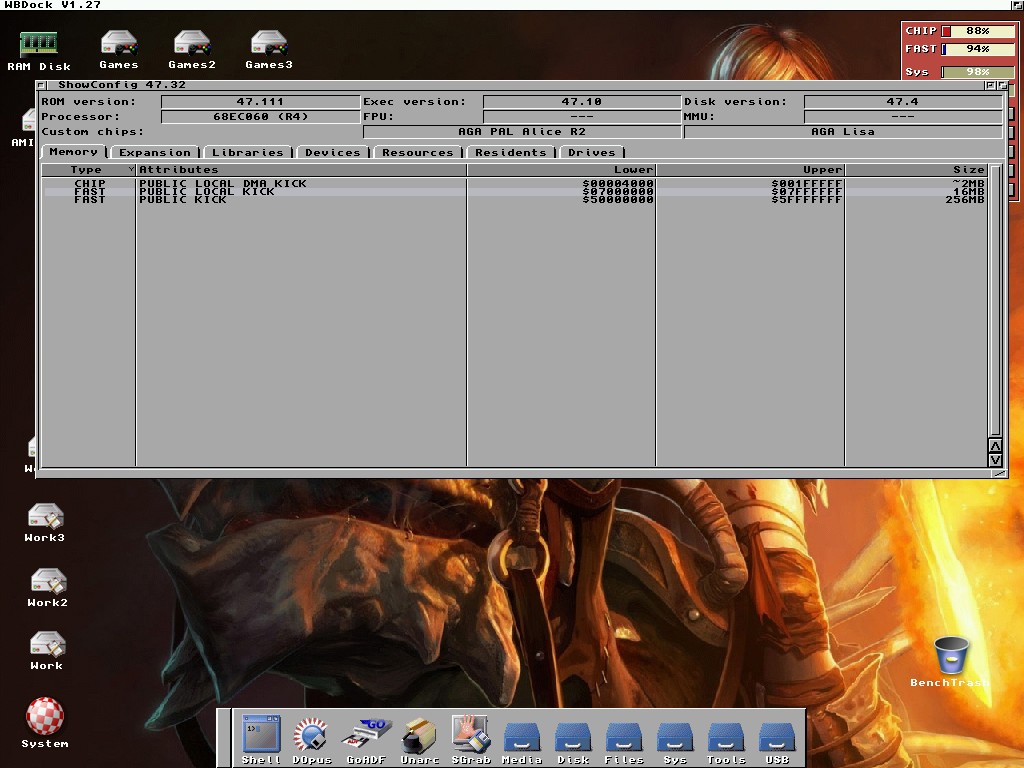Screen dimensions: 1024x768
Task: Click the Sys usage gauge
Action: pos(978,72)
